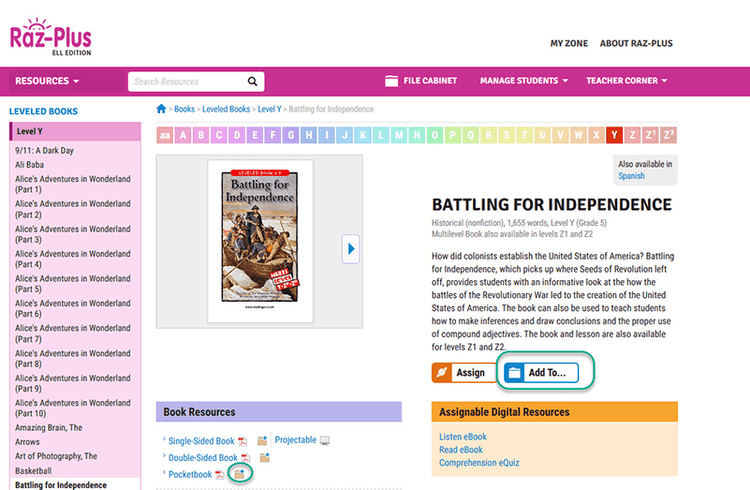Image resolution: width=750 pixels, height=490 pixels.
Task: Select level M
Action: pos(399,135)
